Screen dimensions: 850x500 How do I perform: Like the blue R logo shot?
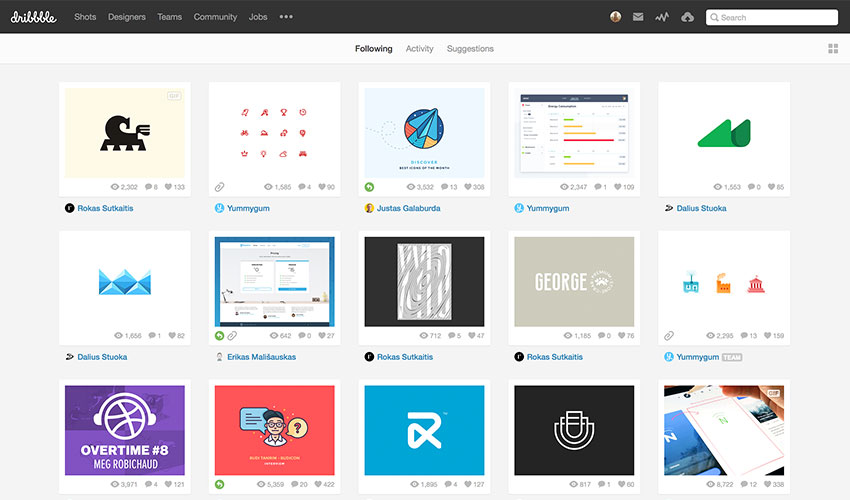[x=474, y=484]
